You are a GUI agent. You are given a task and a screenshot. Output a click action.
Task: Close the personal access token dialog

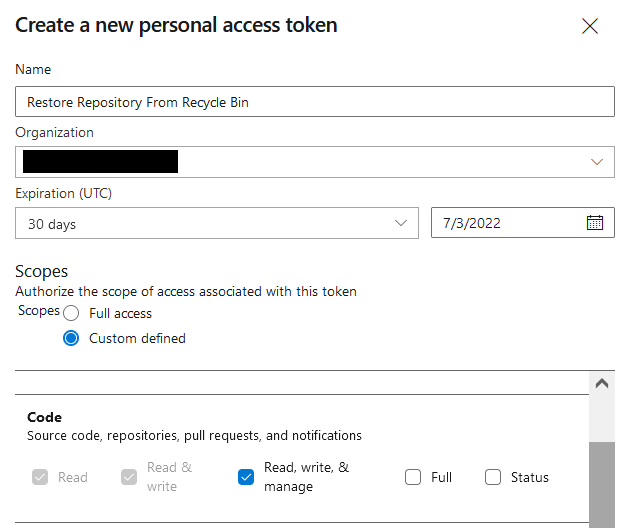click(590, 27)
